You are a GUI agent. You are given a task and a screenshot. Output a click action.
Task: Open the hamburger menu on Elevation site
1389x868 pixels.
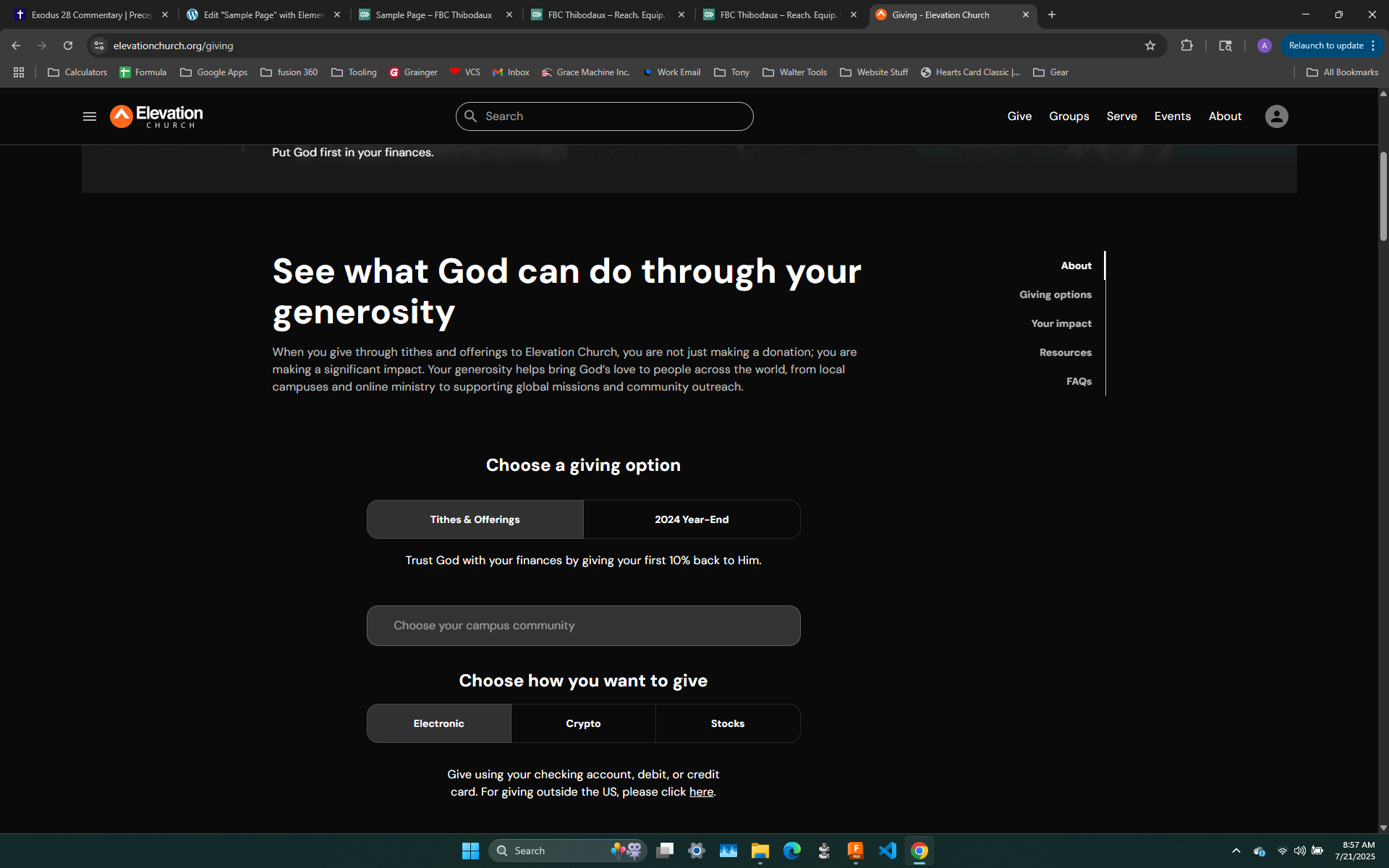pos(90,116)
